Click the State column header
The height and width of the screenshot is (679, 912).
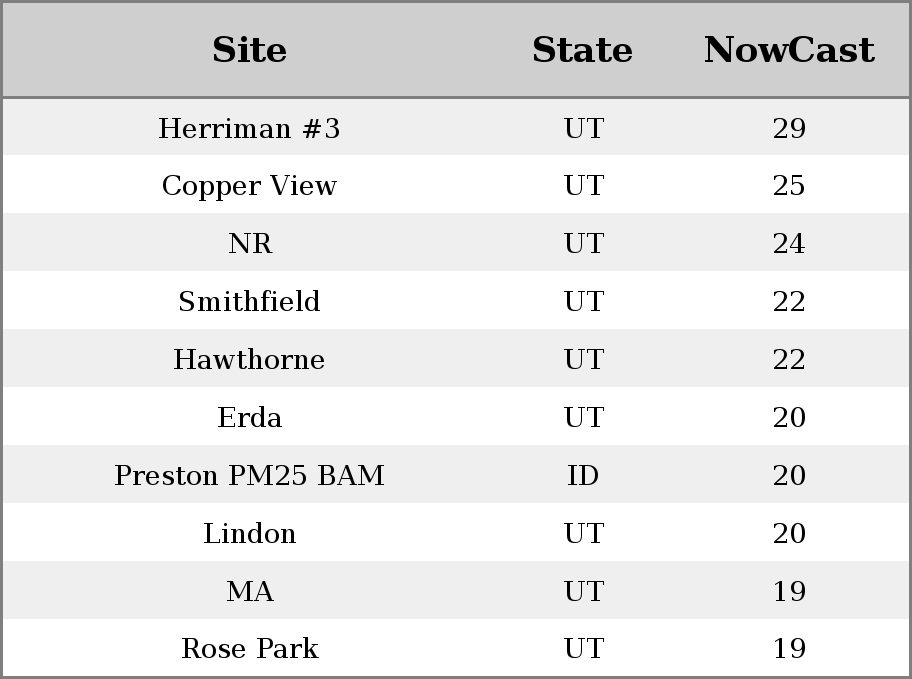tap(582, 50)
